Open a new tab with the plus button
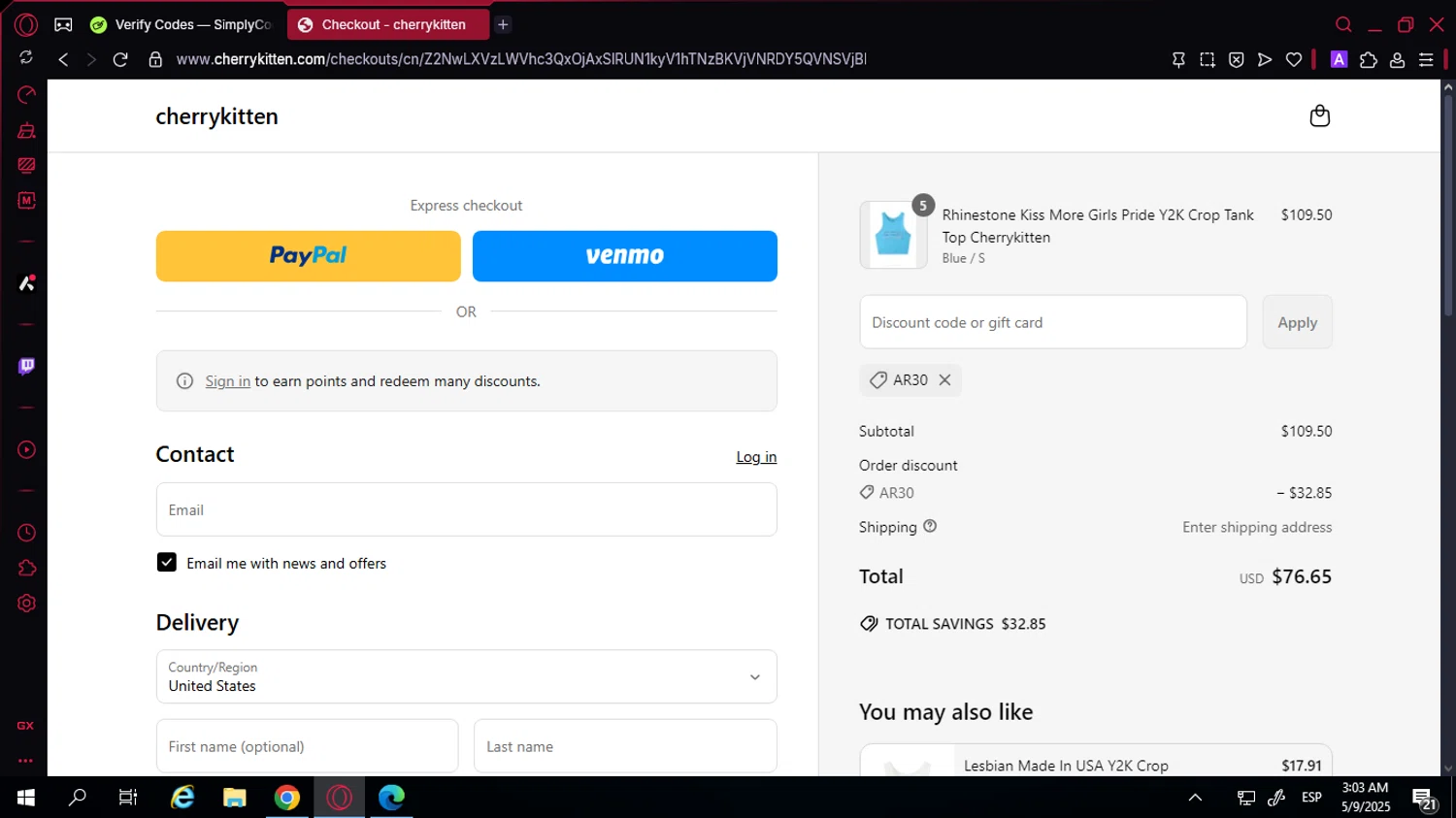The height and width of the screenshot is (818, 1456). click(503, 24)
